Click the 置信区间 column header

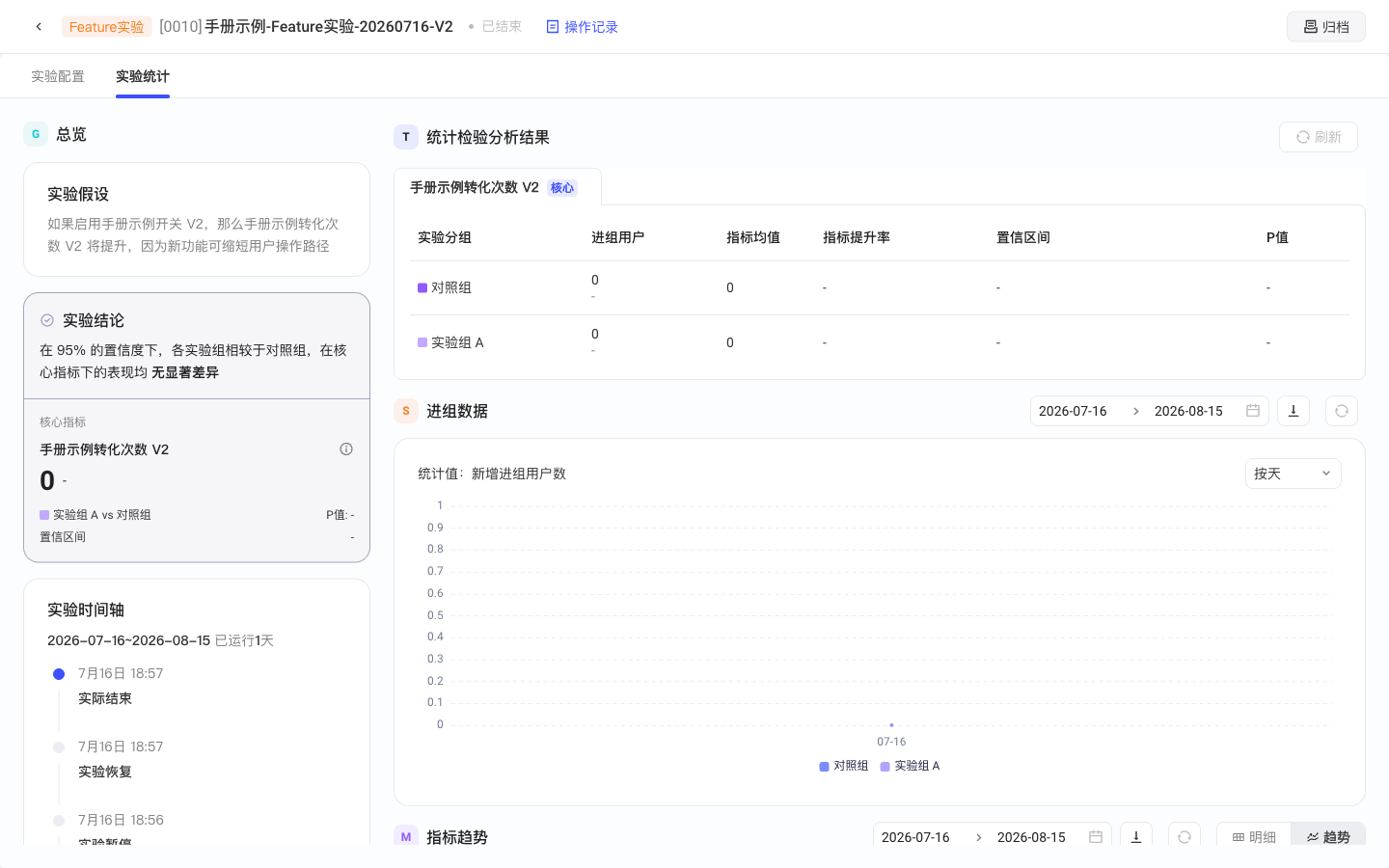pos(1023,237)
